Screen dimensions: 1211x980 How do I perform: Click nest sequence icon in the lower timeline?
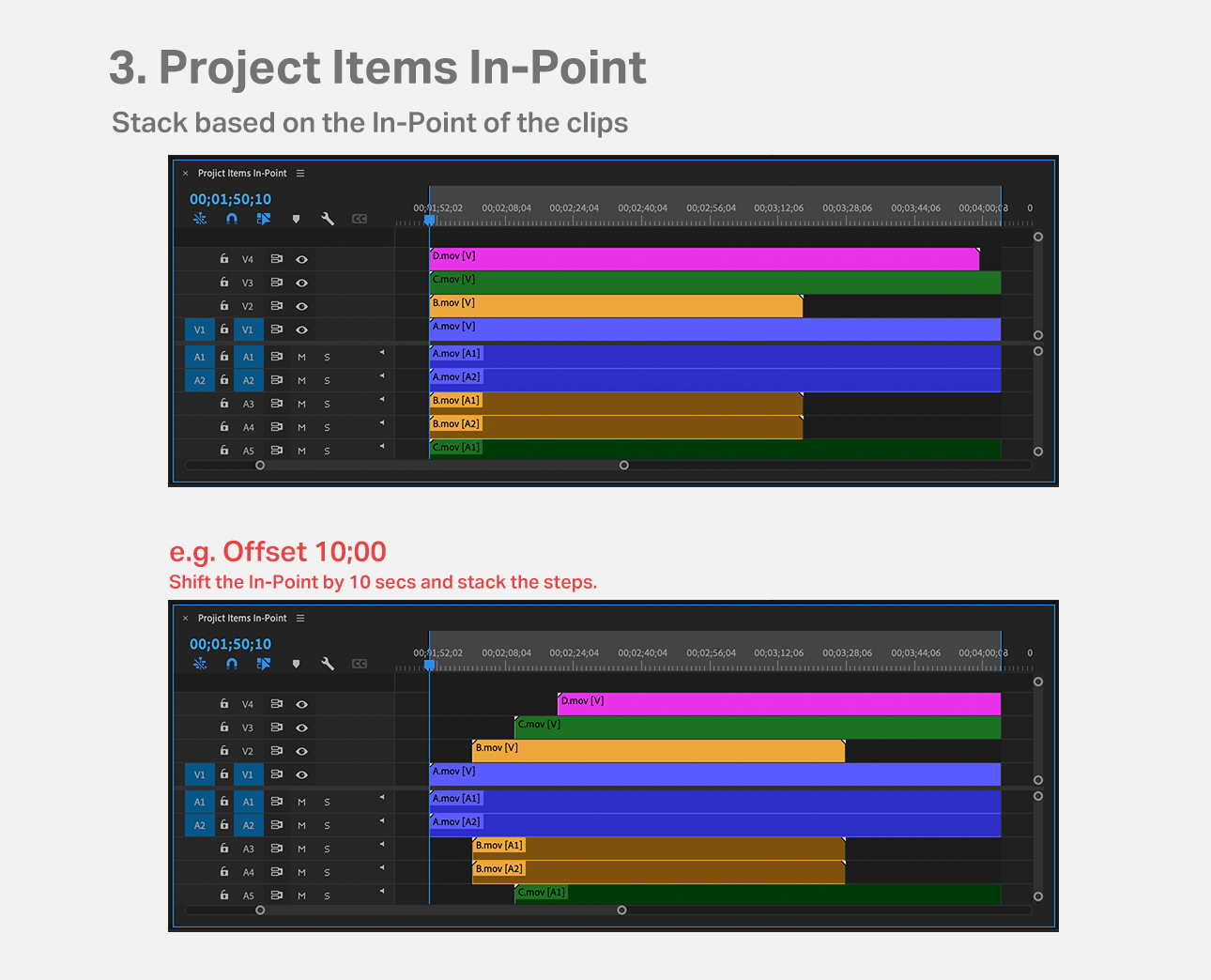pos(200,664)
